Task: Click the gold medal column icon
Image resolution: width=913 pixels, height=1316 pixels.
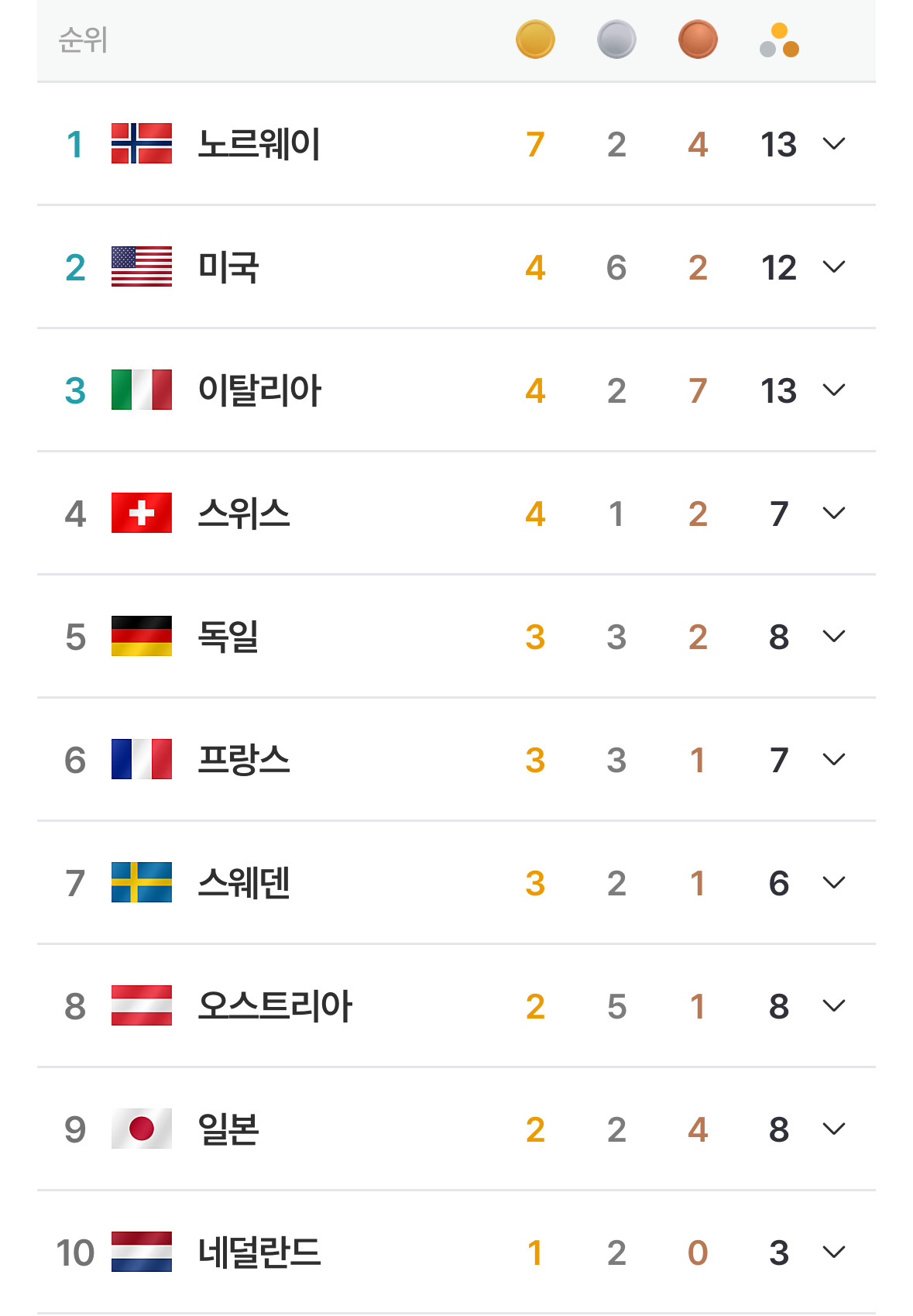Action: click(535, 40)
